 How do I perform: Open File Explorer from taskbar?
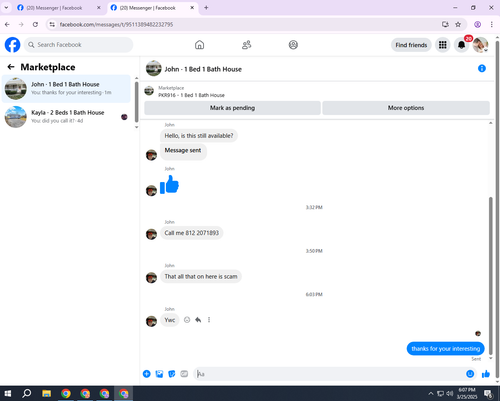click(46, 394)
